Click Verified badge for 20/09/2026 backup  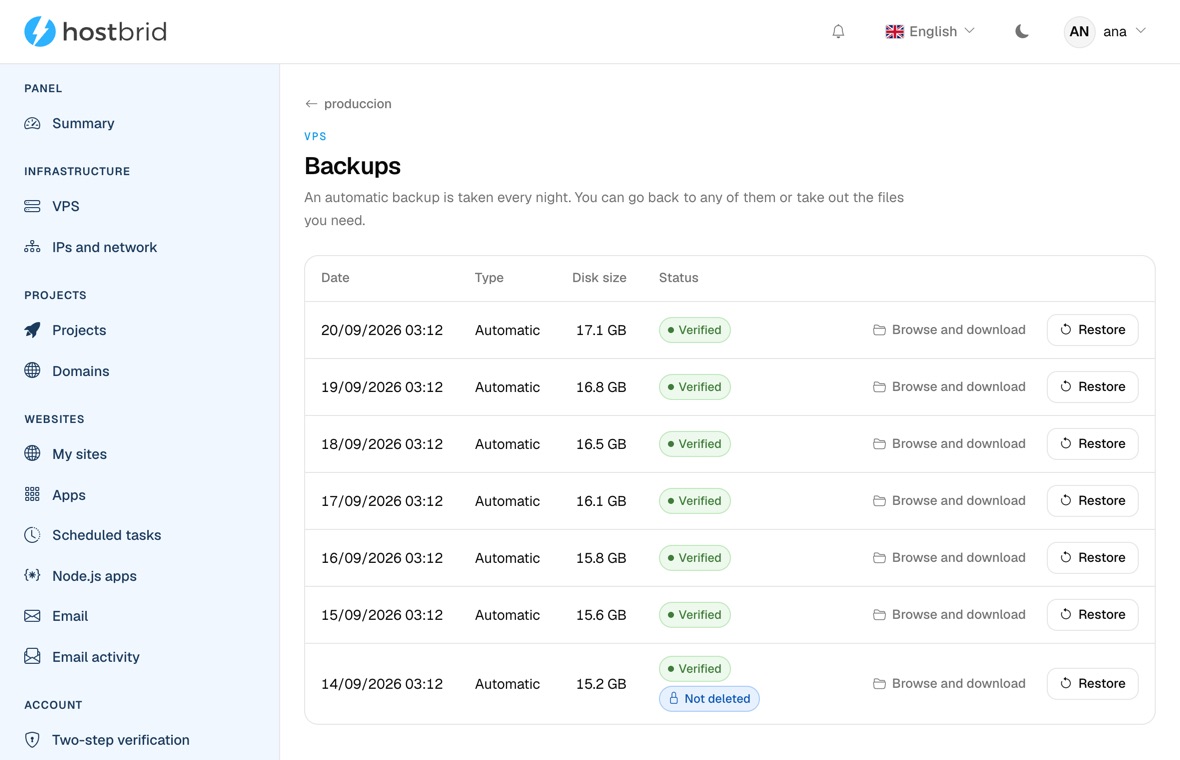pyautogui.click(x=695, y=330)
